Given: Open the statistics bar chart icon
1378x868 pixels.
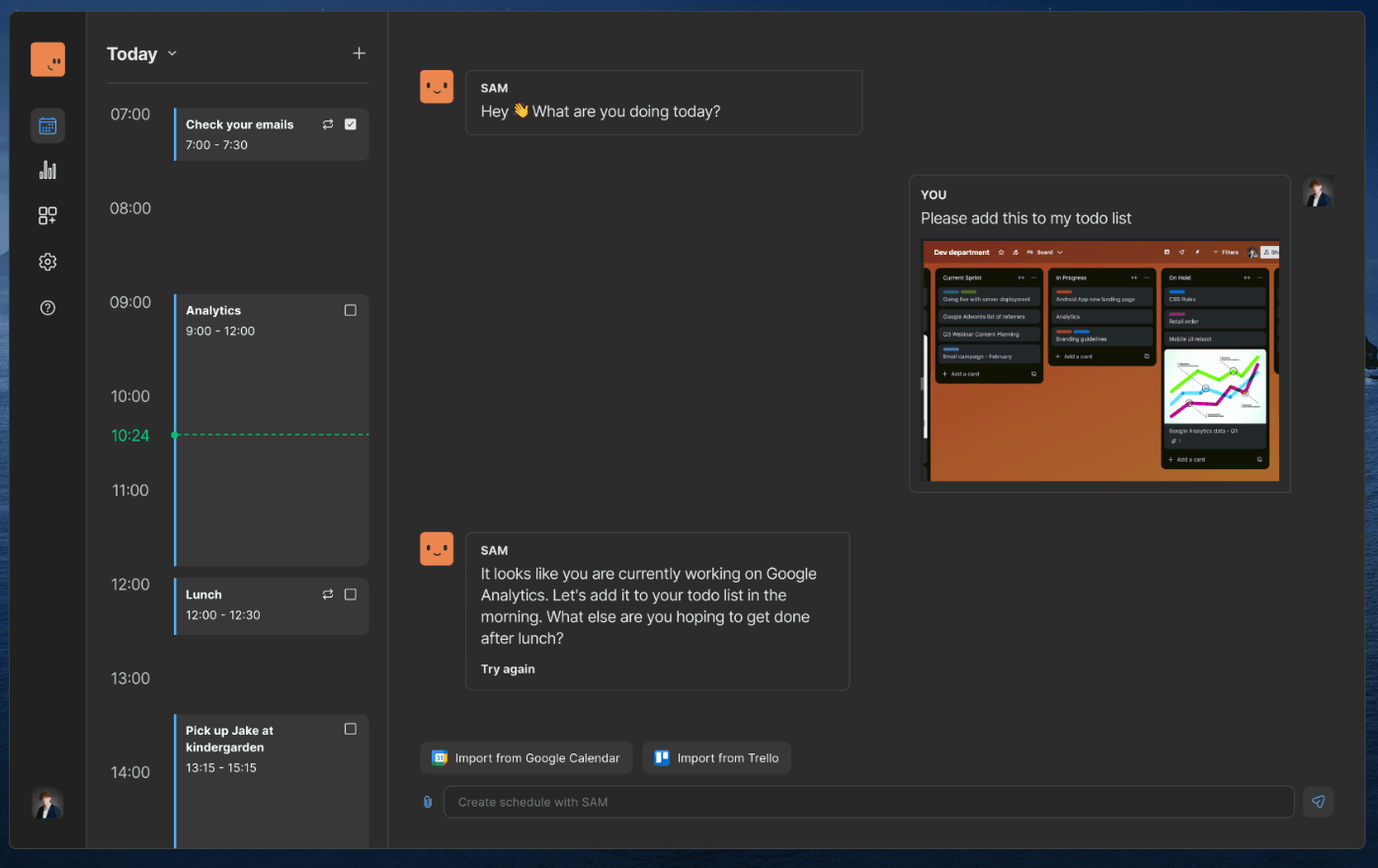Looking at the screenshot, I should pyautogui.click(x=47, y=170).
